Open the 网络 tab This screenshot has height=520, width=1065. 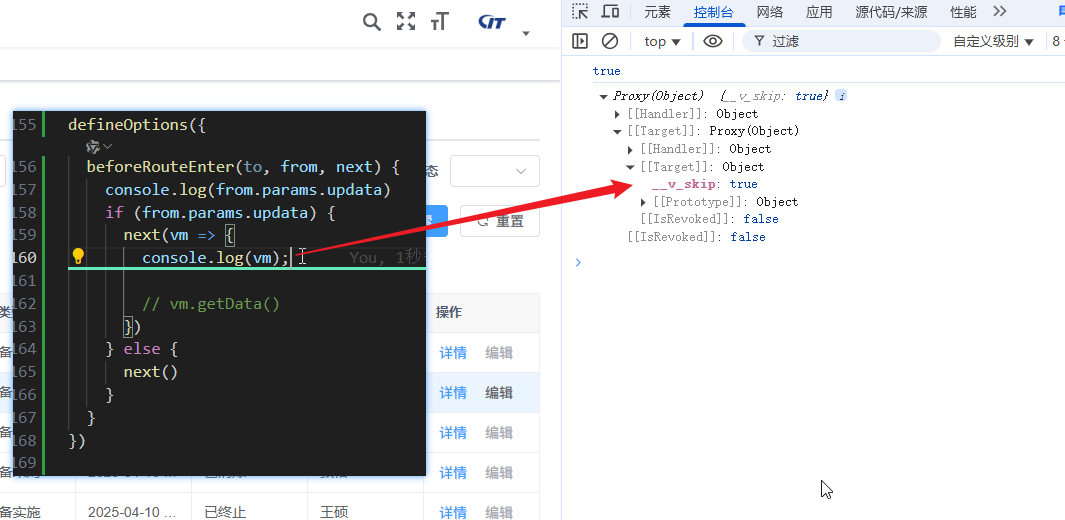pyautogui.click(x=770, y=12)
